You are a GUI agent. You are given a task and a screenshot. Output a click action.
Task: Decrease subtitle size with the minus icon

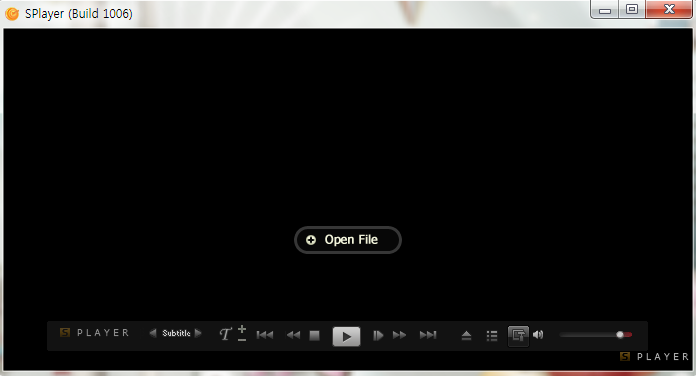(x=242, y=340)
